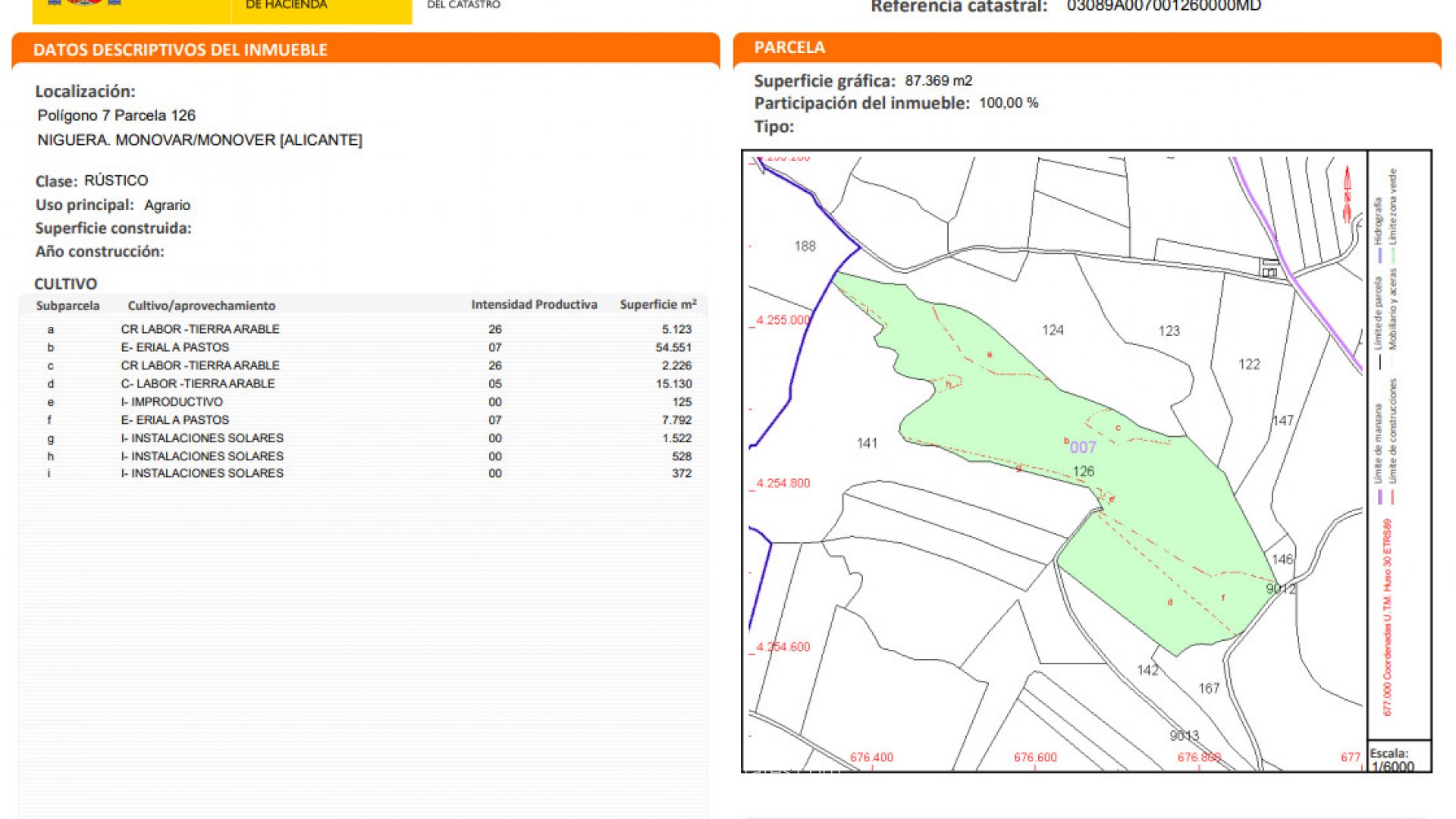Click the black Límite de parcela legend line

(1379, 362)
